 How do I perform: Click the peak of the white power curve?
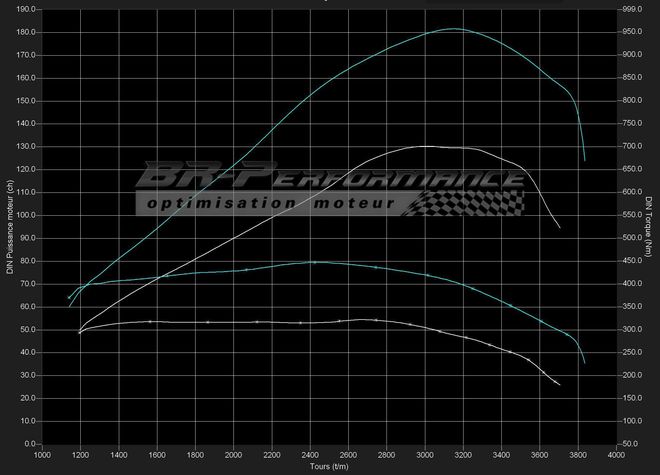(x=426, y=146)
